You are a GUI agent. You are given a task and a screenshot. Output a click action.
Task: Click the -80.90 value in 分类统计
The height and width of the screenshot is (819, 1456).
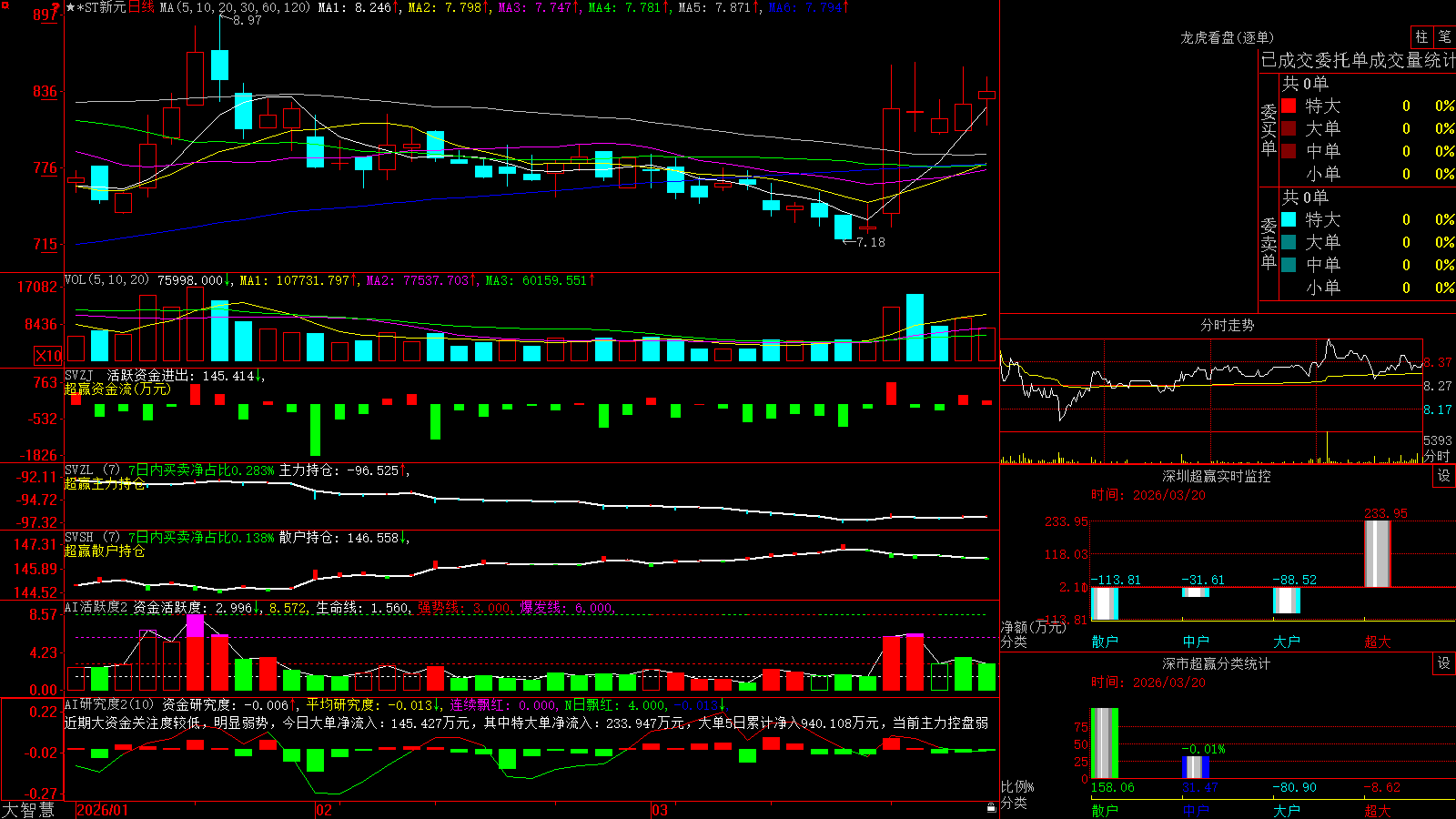point(1294,787)
